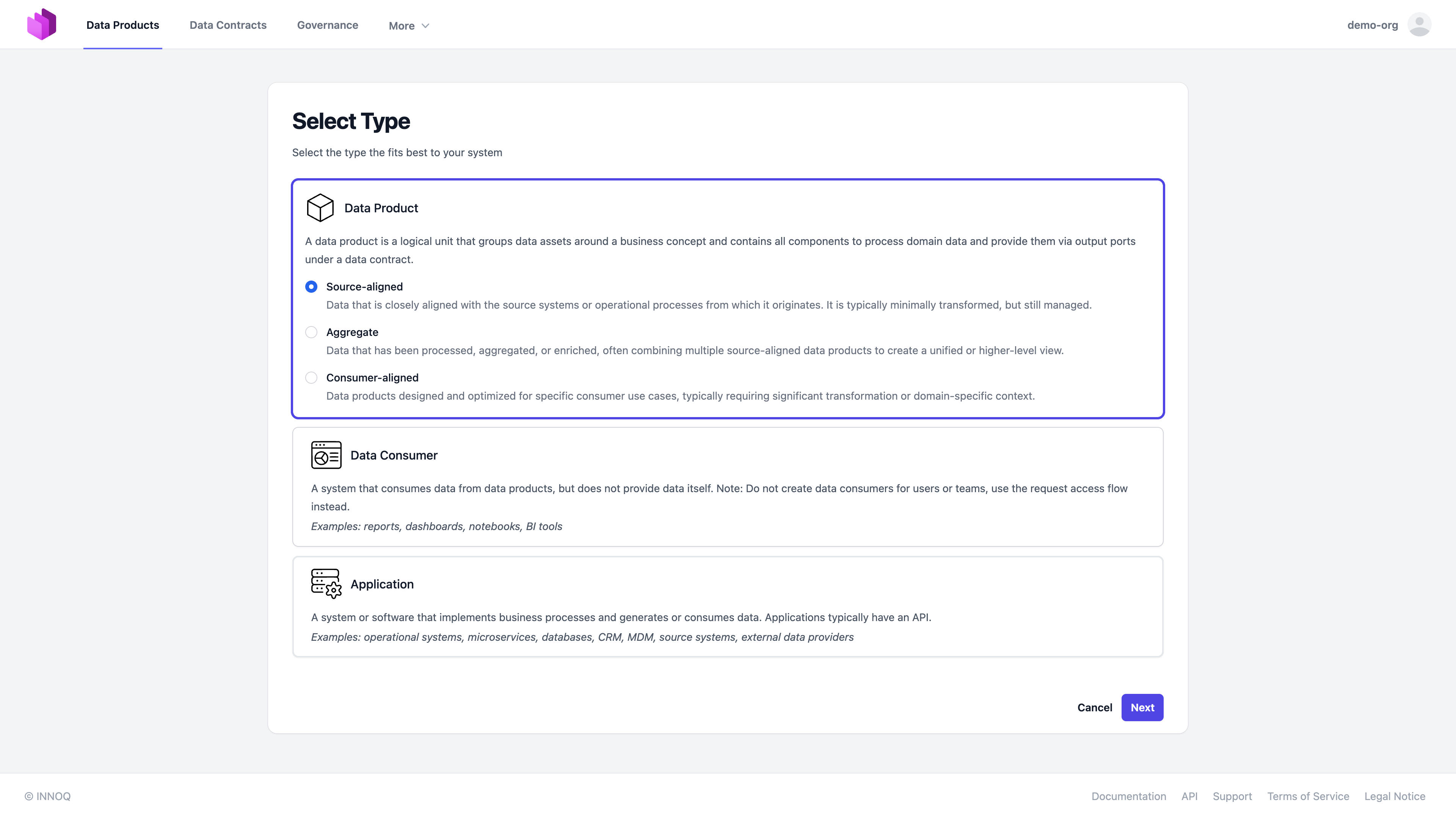This screenshot has height=819, width=1456.
Task: Select the Consumer-aligned radio option
Action: point(311,378)
